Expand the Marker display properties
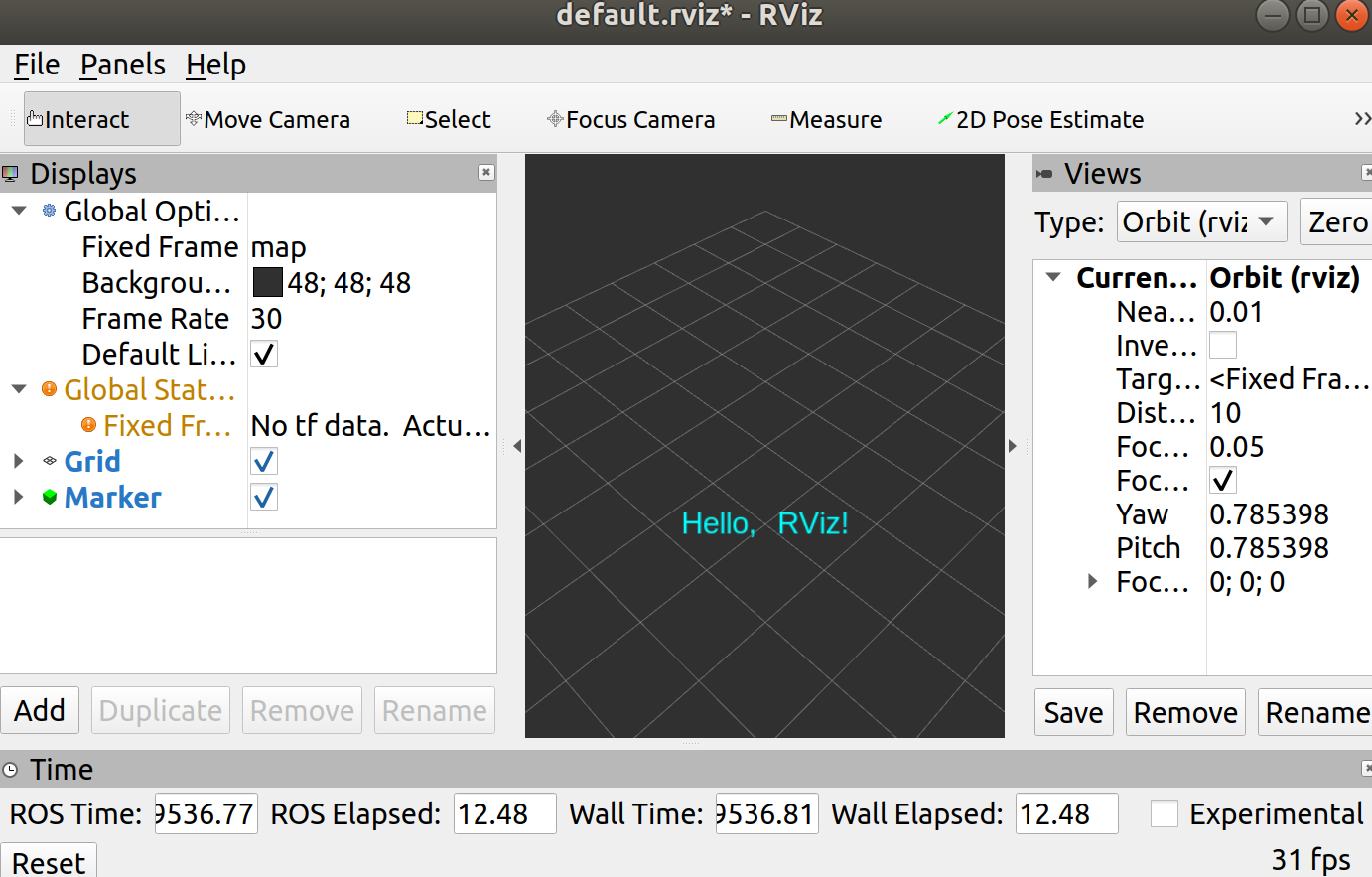 (18, 497)
